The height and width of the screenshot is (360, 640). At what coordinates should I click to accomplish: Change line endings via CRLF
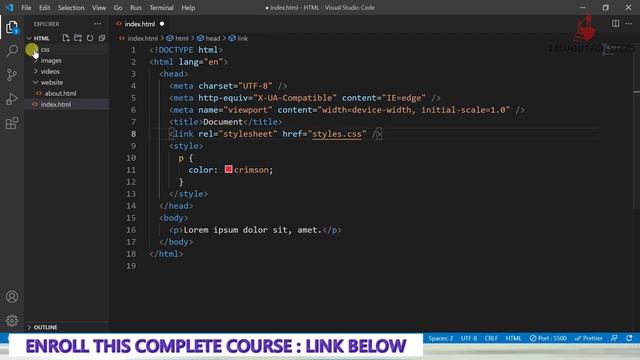491,338
